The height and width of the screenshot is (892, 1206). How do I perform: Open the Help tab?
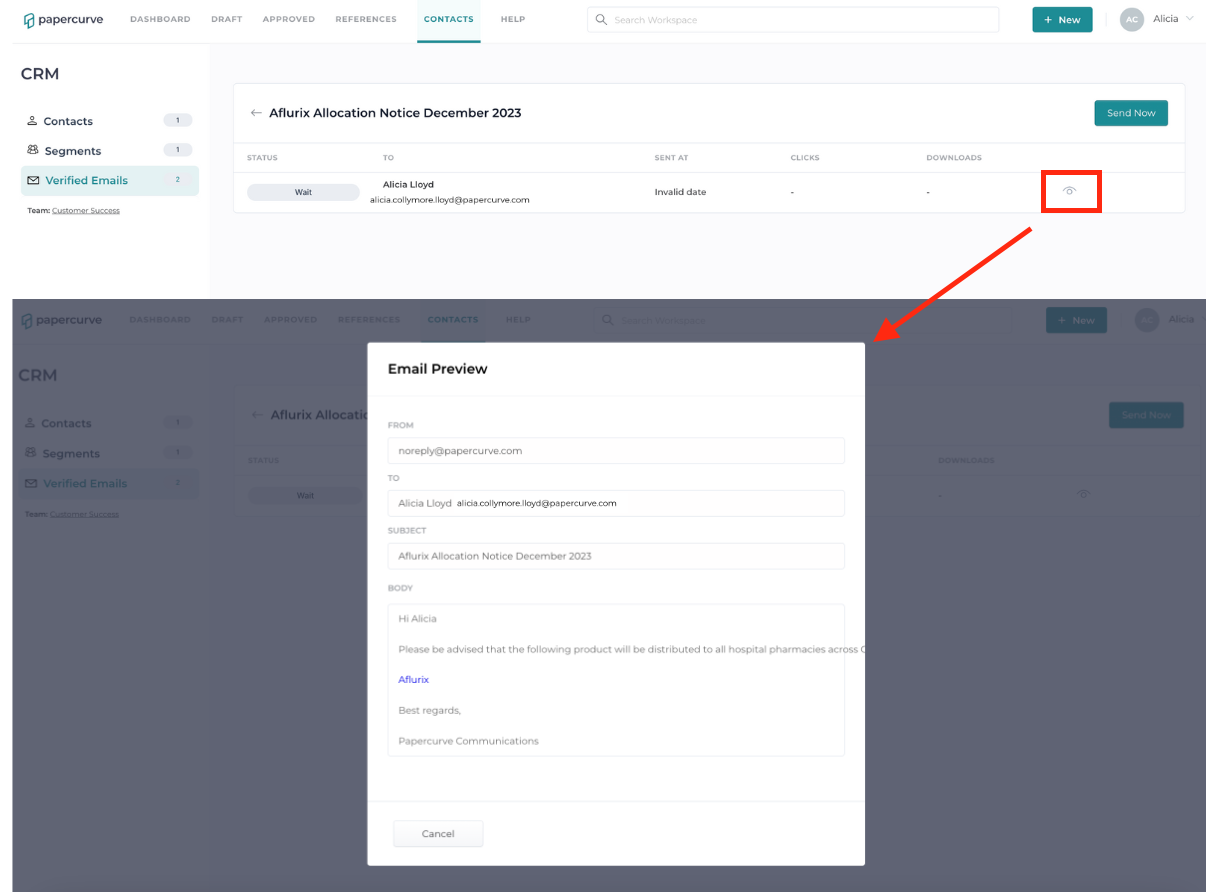click(x=513, y=20)
